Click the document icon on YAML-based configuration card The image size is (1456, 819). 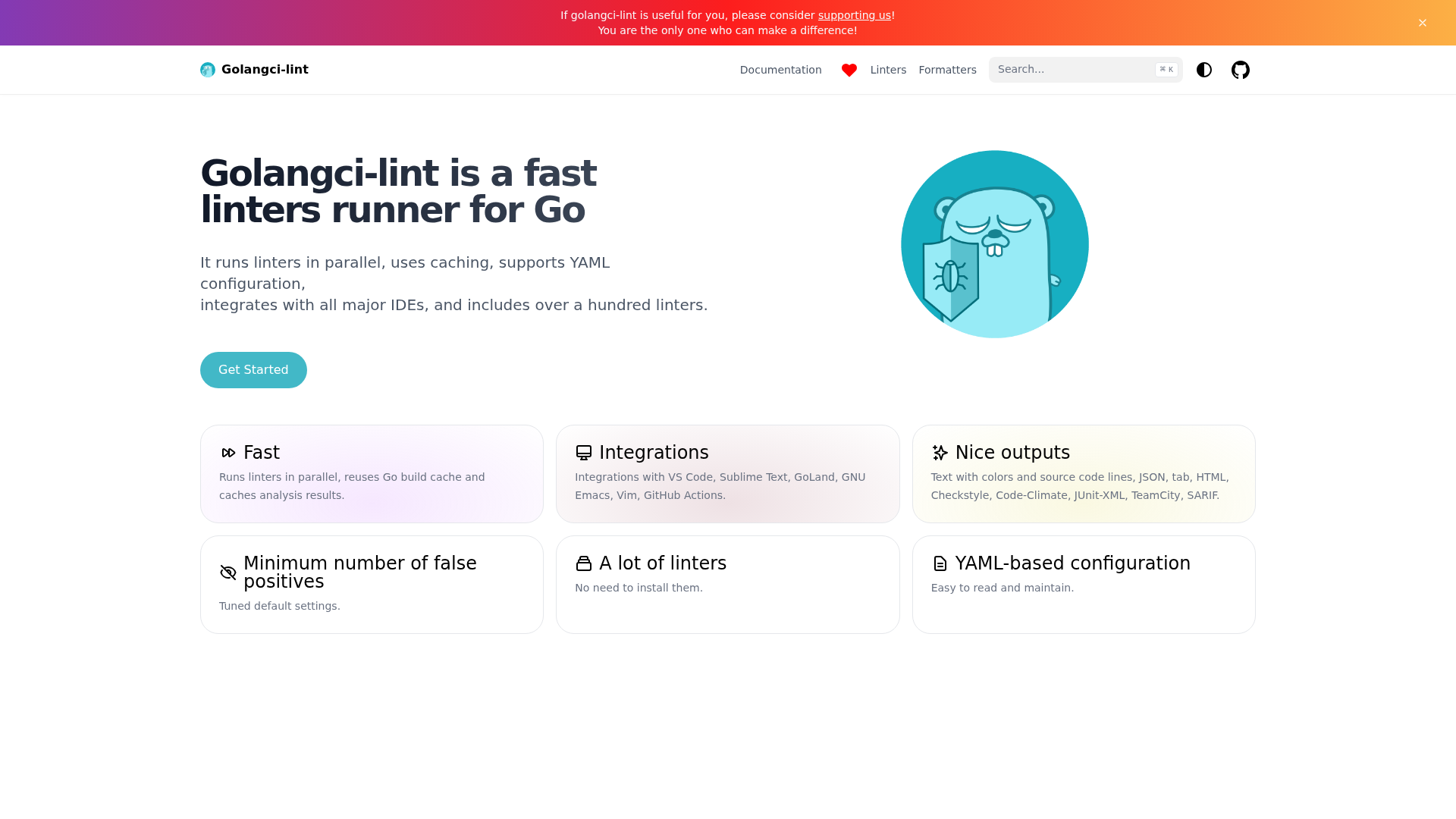[x=940, y=563]
